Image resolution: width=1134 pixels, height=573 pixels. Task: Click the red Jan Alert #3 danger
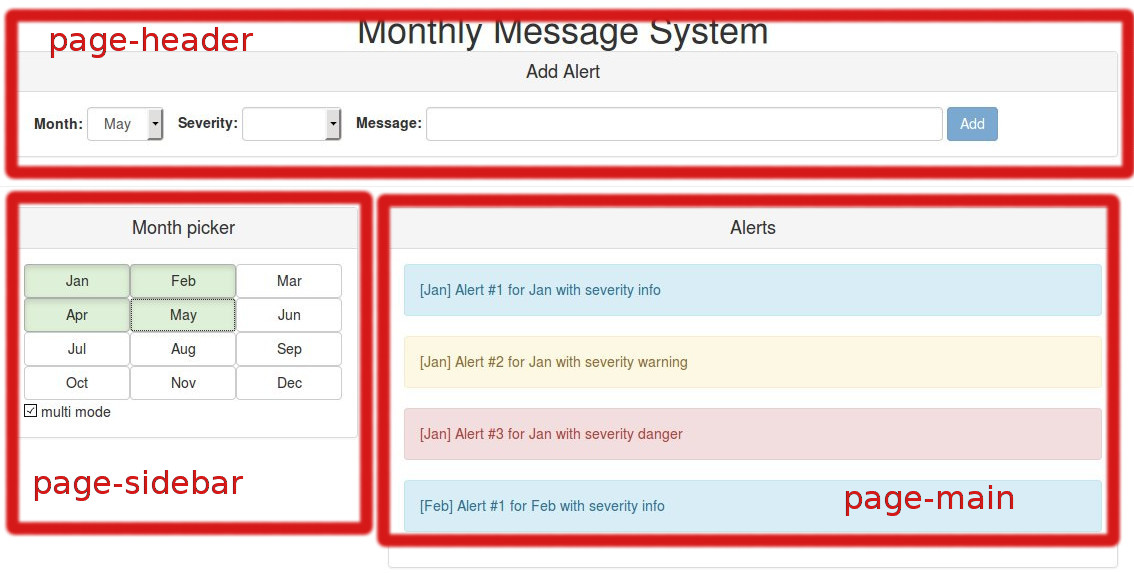pos(752,434)
